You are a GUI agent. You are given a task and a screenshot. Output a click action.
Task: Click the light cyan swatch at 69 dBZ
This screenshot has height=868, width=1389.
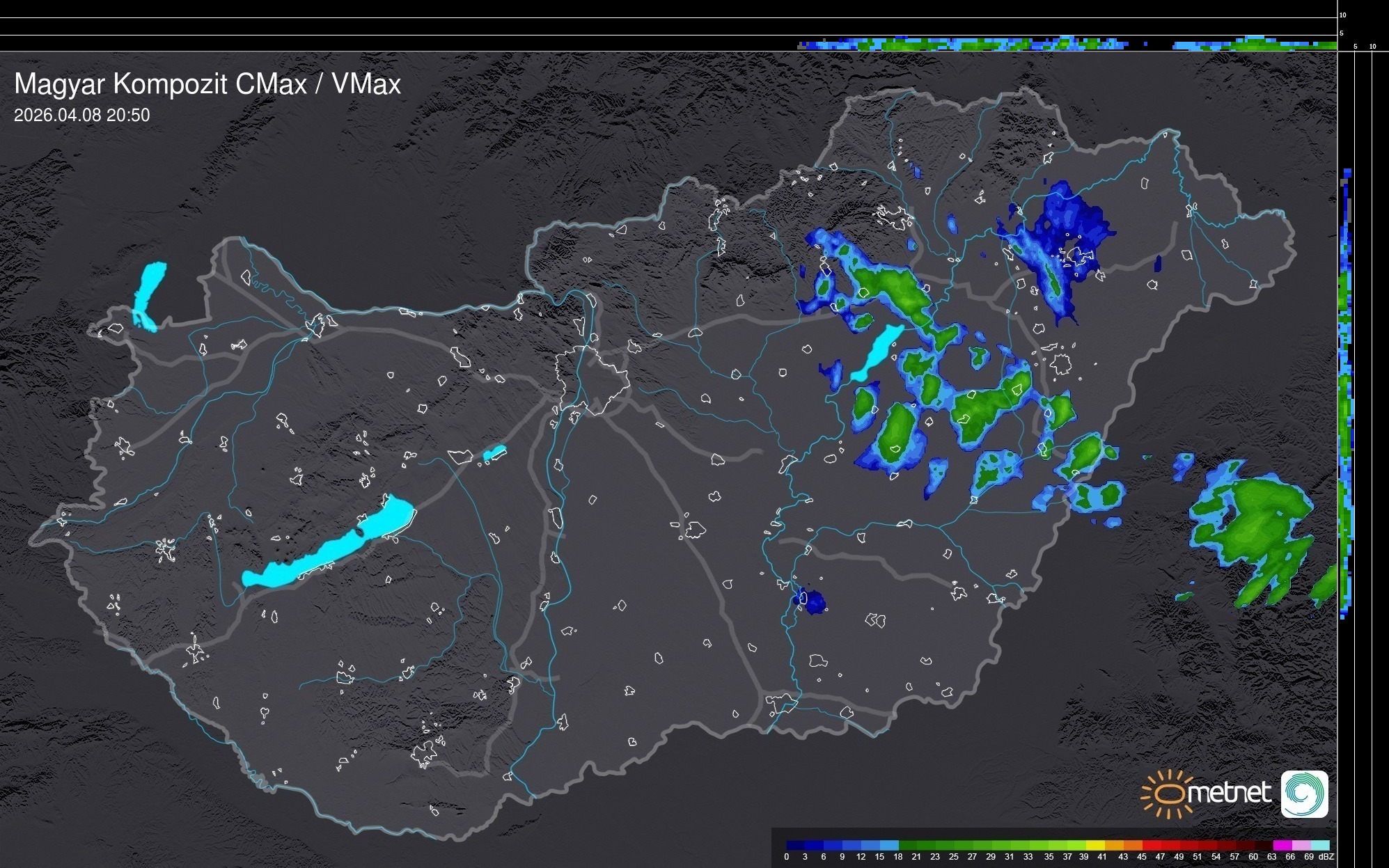coord(1319,845)
